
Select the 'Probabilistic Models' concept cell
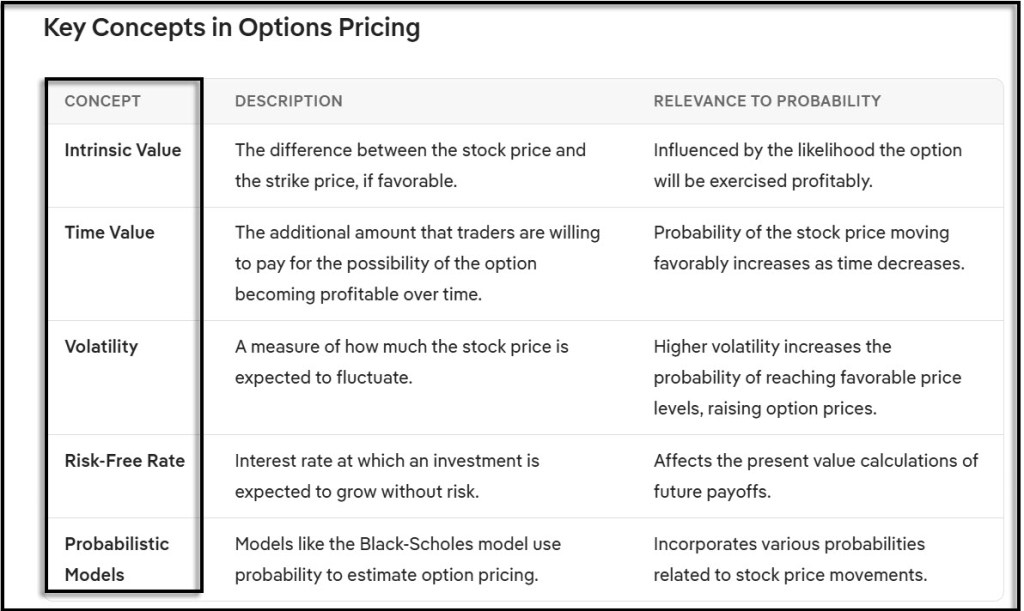coord(117,558)
